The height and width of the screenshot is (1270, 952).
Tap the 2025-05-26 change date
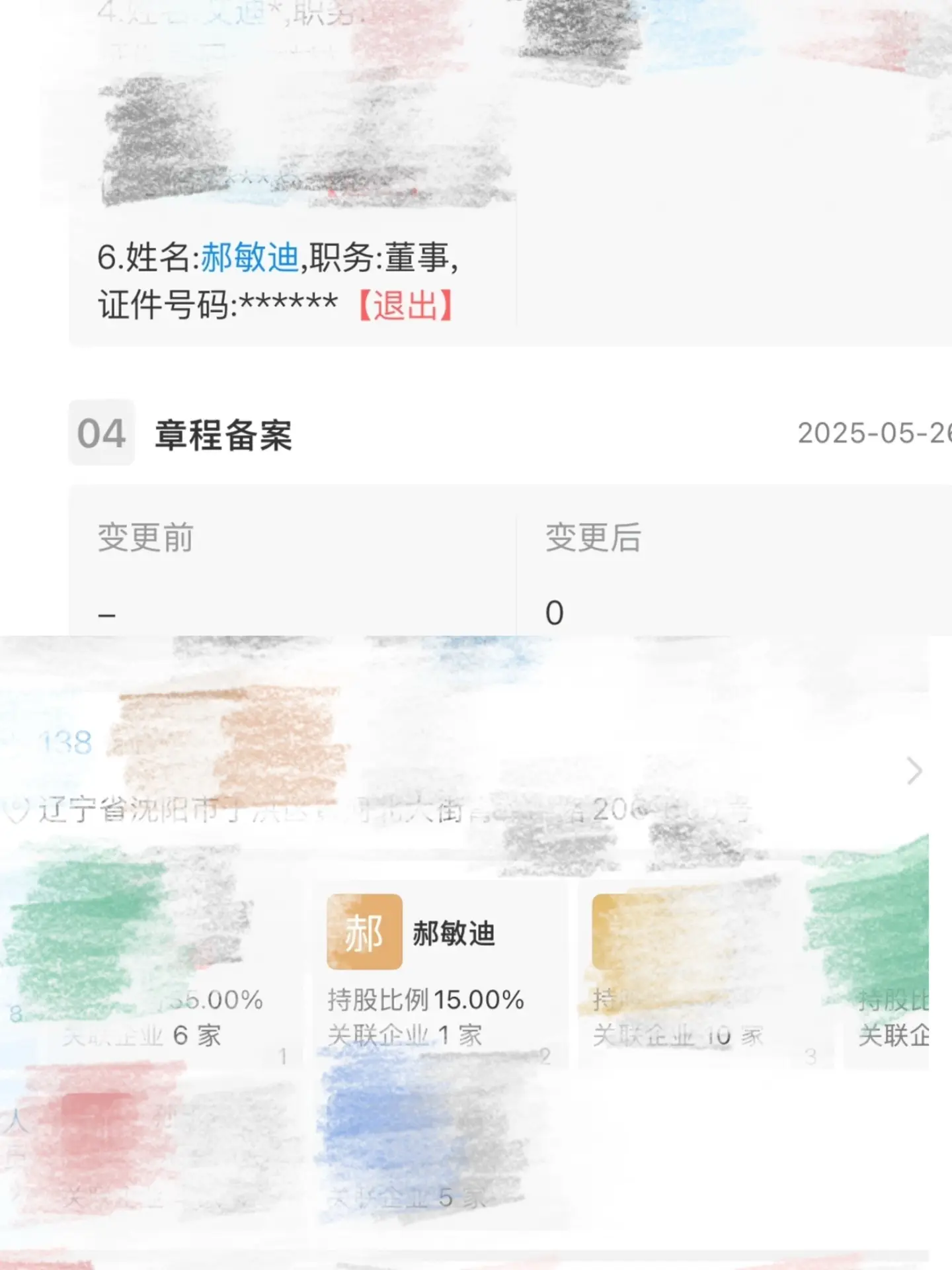click(875, 433)
